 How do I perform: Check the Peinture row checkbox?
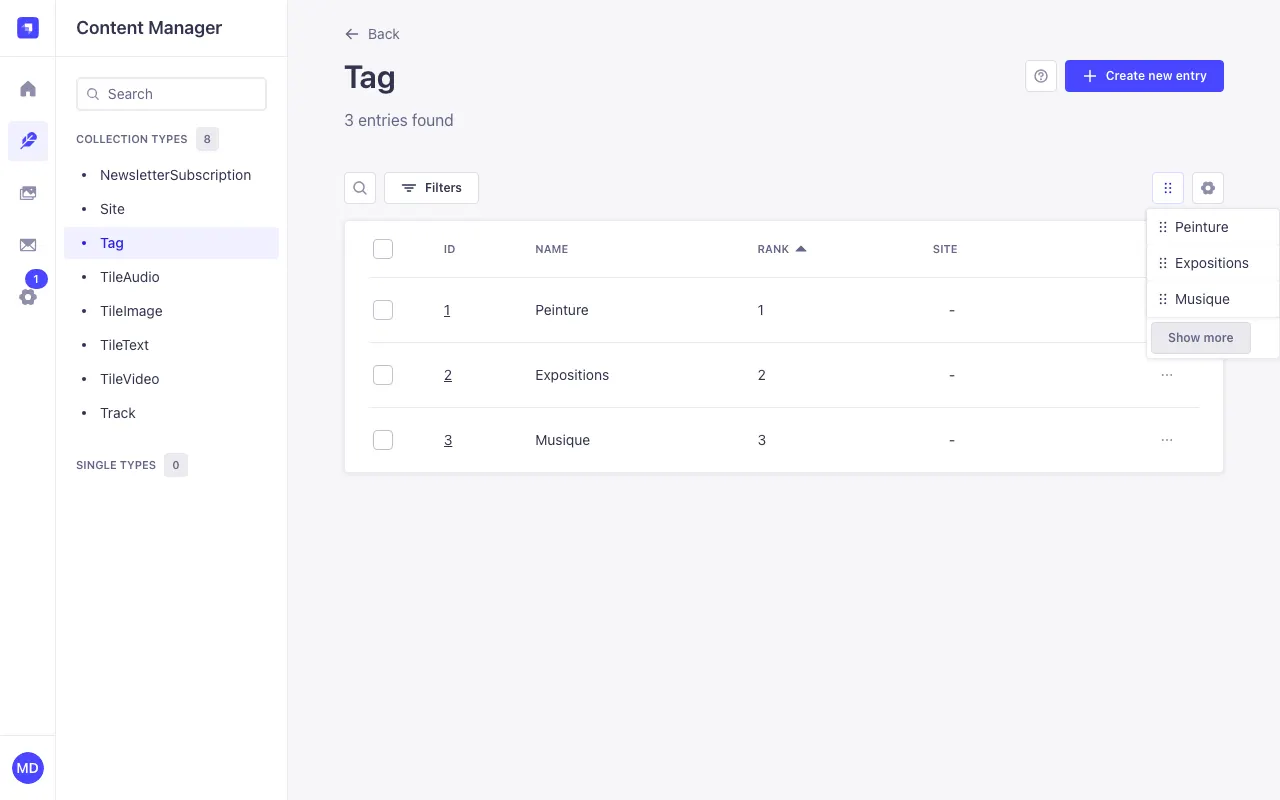tap(383, 310)
